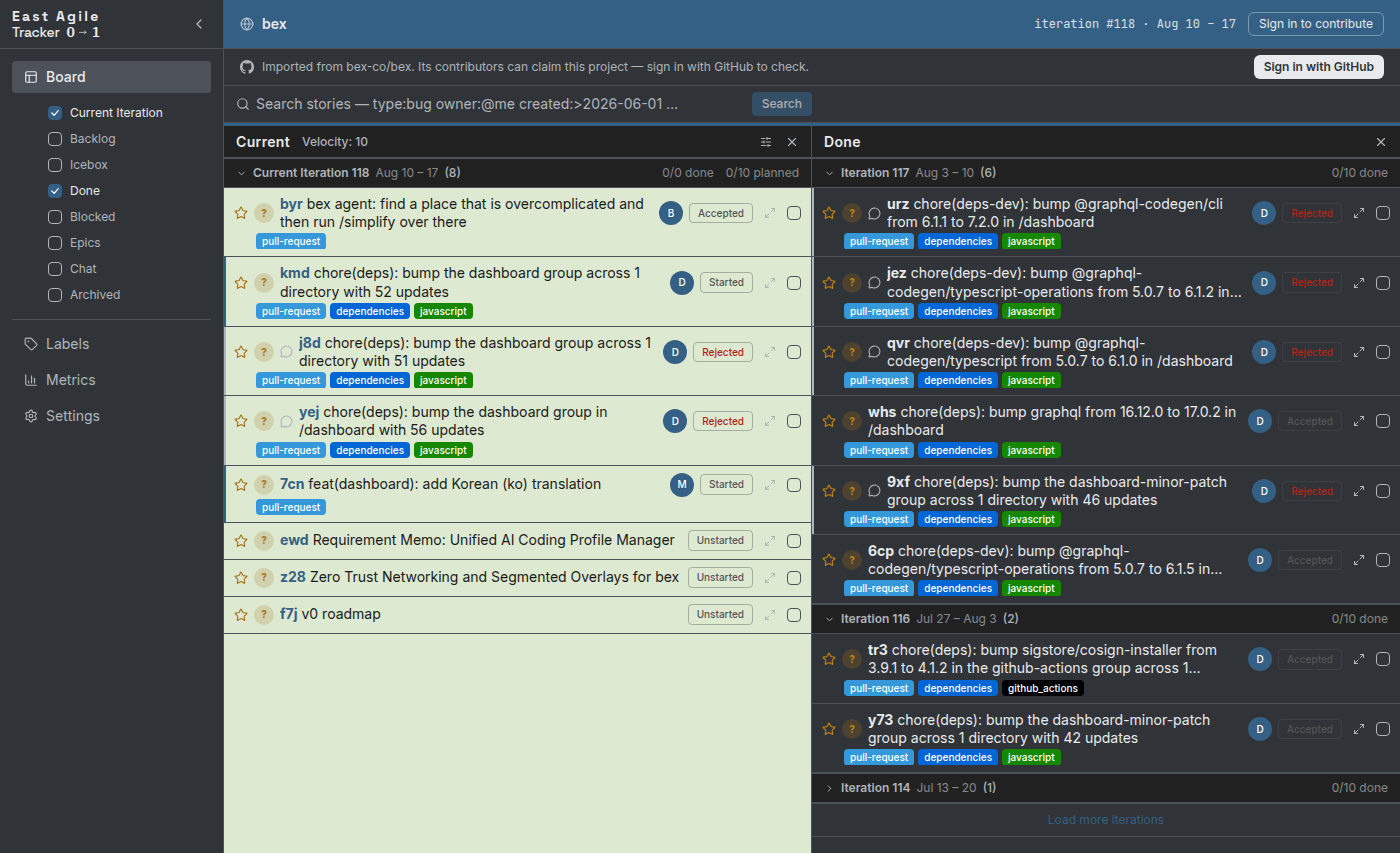Expand the byr story to full view
Screen dimensions: 1400x853
770,213
